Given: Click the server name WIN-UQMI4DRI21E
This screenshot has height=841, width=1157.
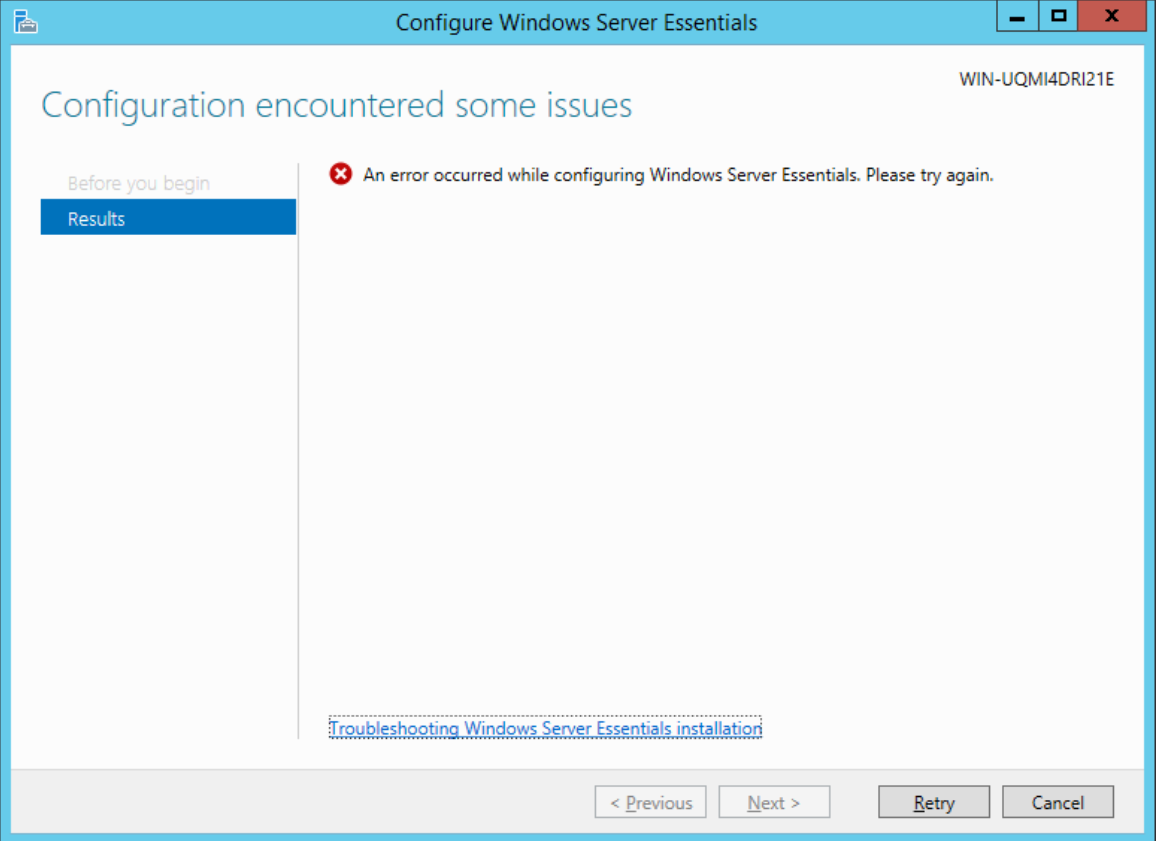Looking at the screenshot, I should click(1036, 80).
